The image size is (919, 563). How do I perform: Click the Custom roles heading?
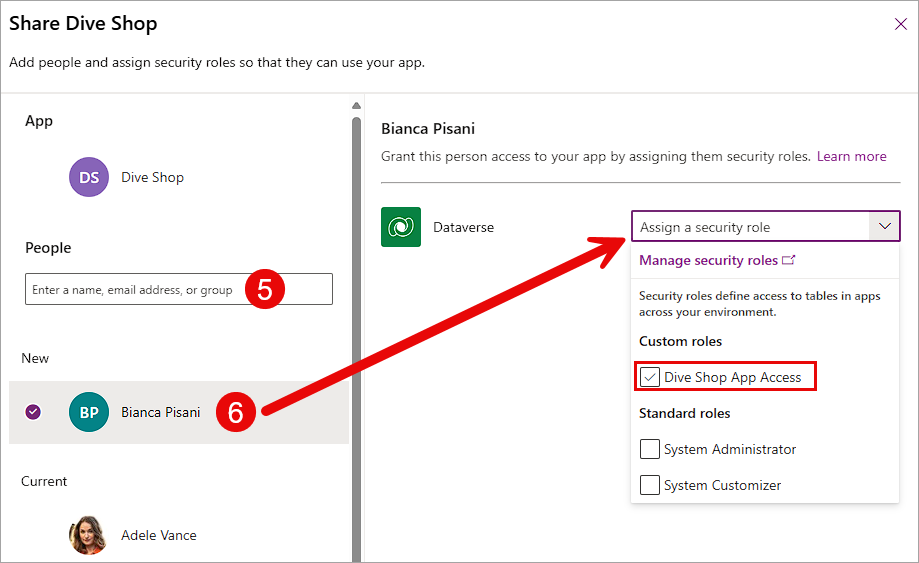coord(680,341)
